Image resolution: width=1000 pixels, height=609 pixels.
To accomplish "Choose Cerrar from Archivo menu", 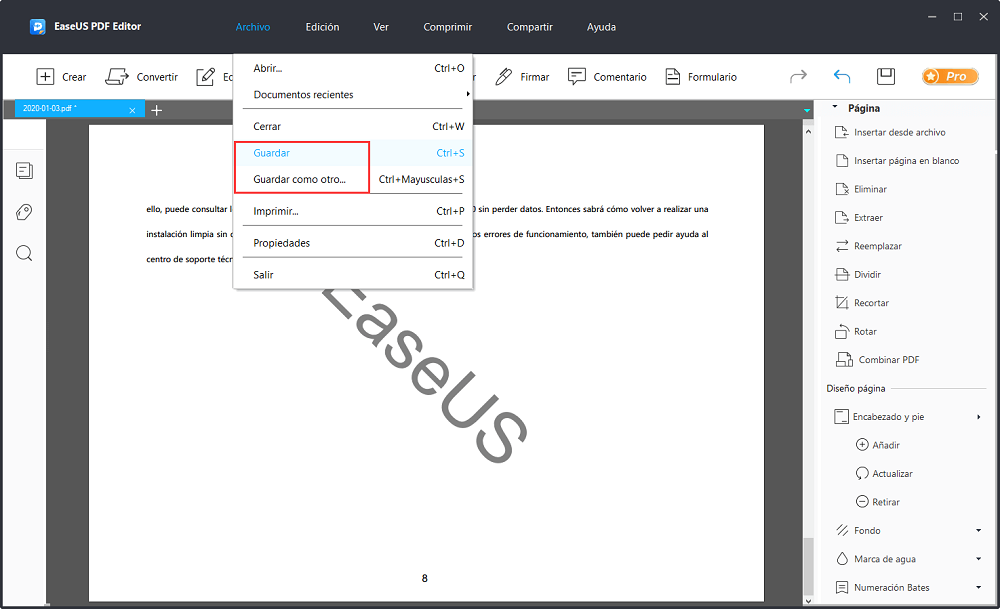I will 353,126.
